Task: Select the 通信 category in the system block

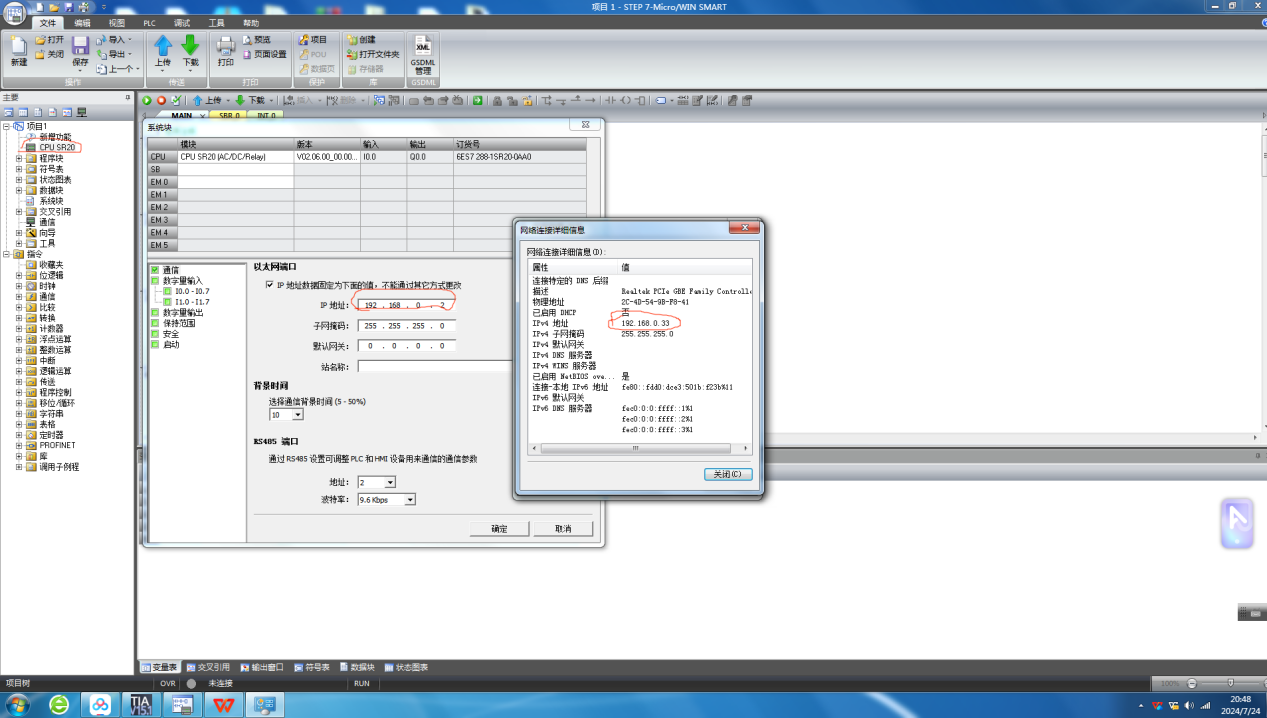Action: pyautogui.click(x=163, y=270)
